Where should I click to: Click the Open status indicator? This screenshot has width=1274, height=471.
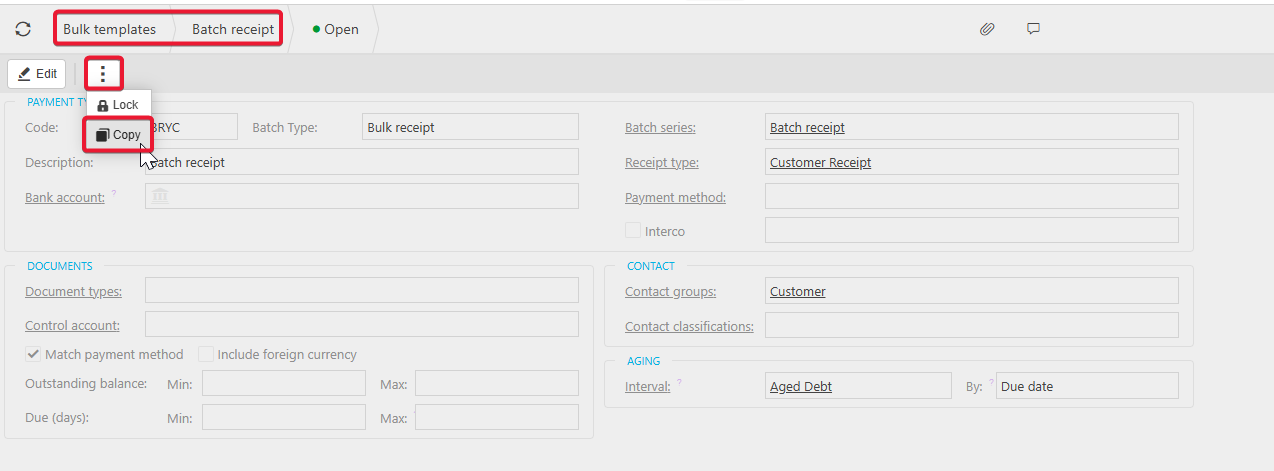pos(335,29)
